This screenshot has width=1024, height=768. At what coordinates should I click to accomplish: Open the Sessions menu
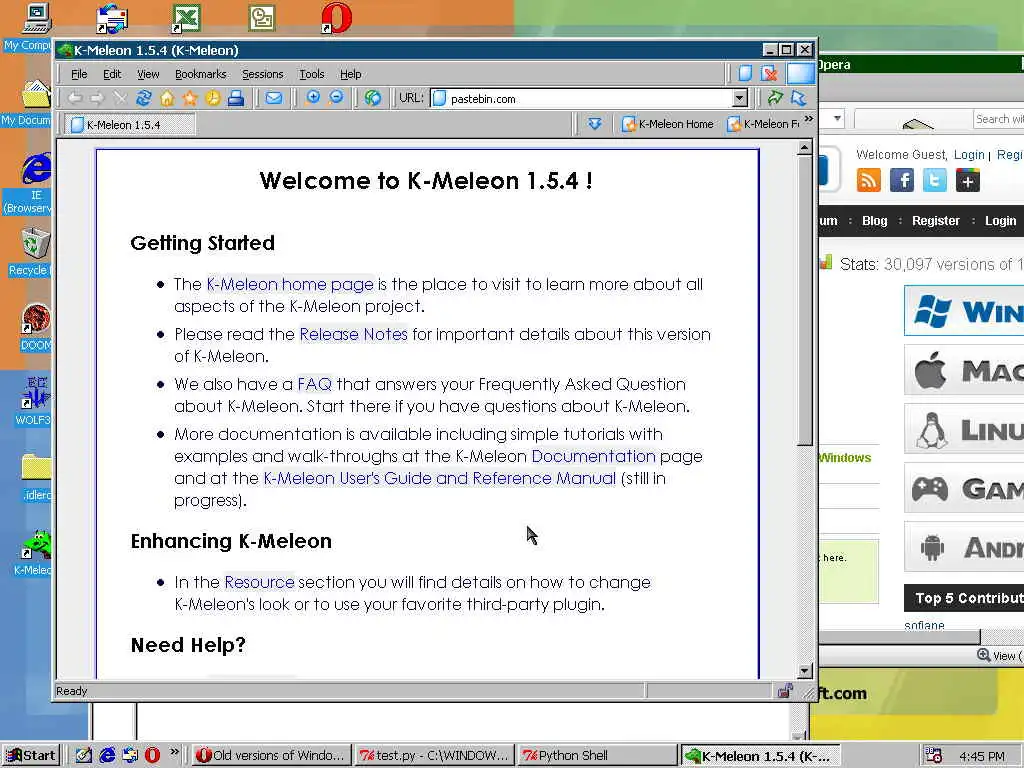click(263, 74)
